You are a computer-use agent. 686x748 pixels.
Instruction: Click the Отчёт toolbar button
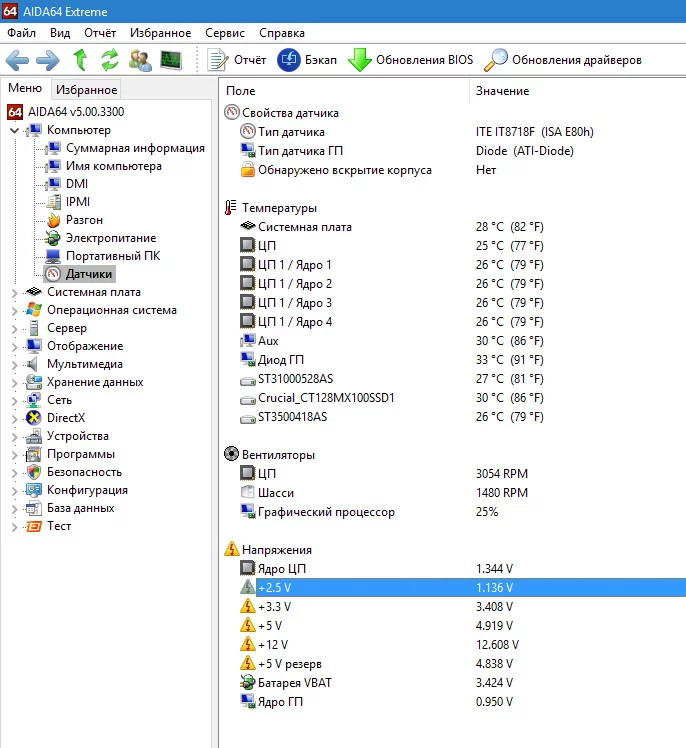pyautogui.click(x=237, y=60)
